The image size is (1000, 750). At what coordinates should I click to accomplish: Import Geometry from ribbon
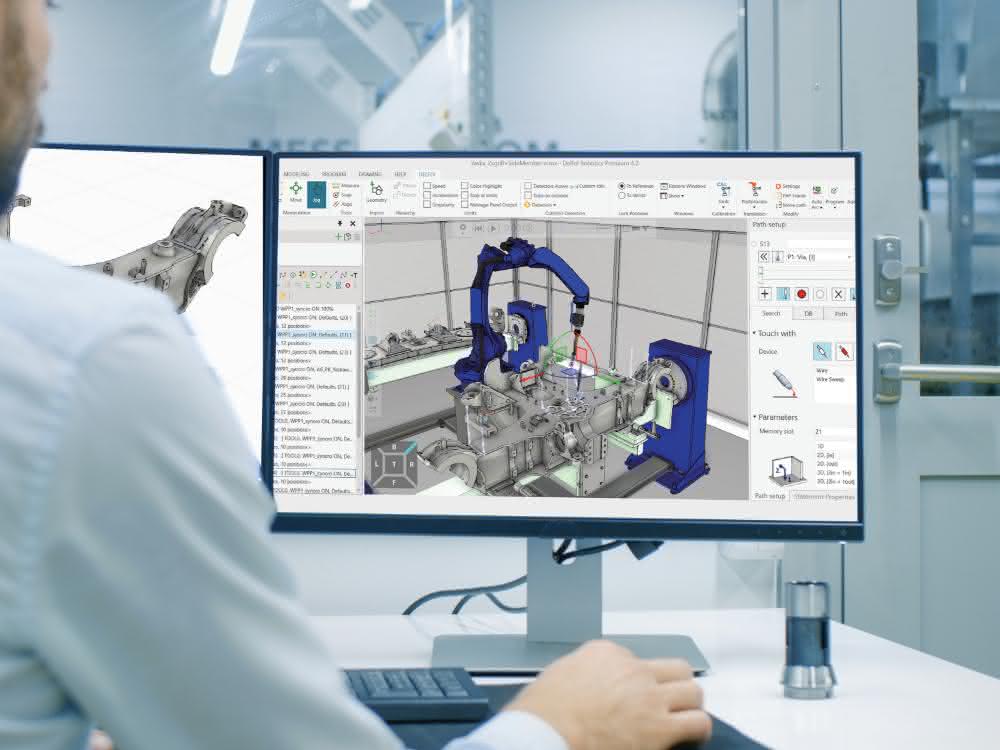tap(377, 192)
